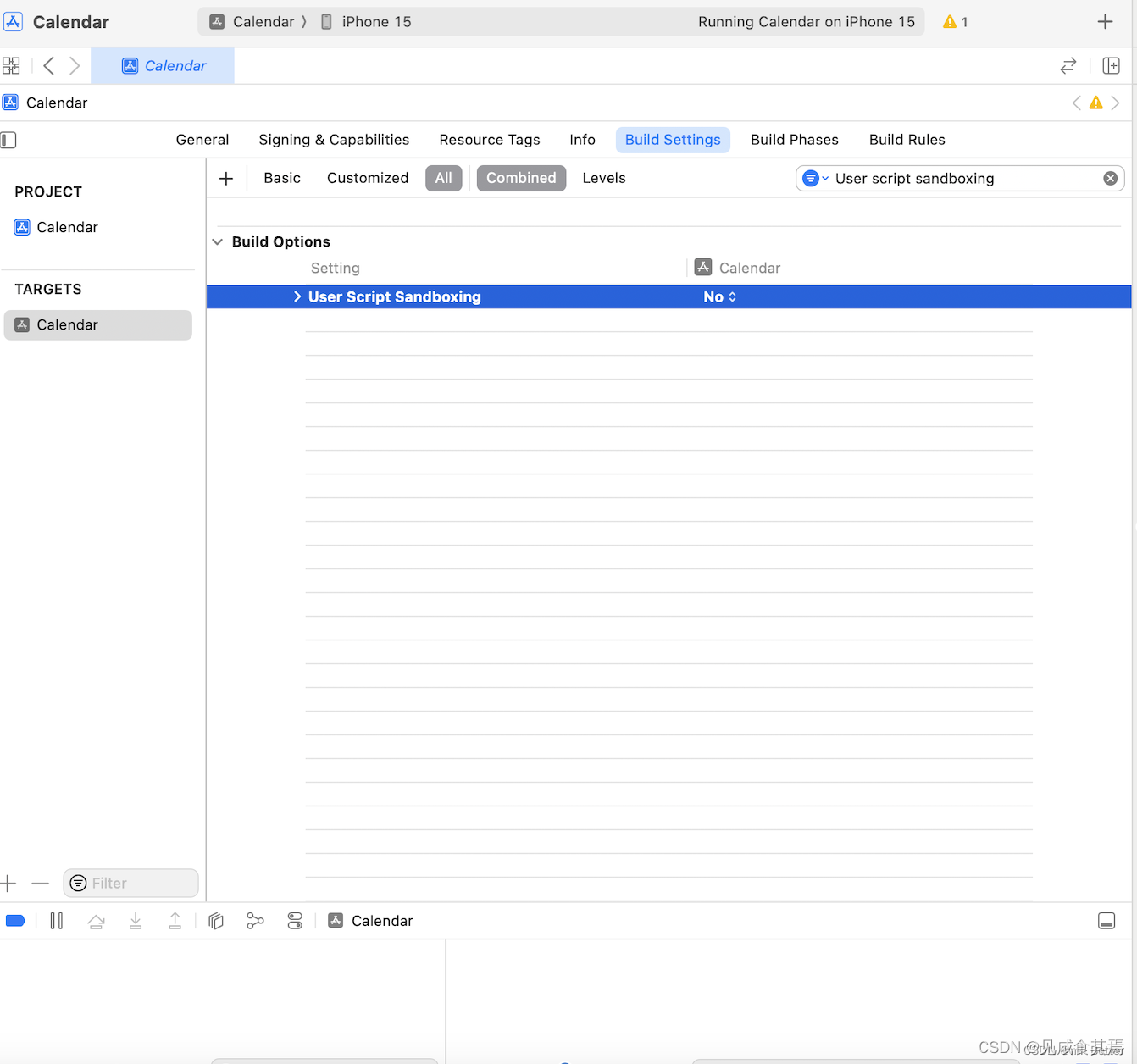Toggle breakpoints activation in debug bar

[x=15, y=921]
